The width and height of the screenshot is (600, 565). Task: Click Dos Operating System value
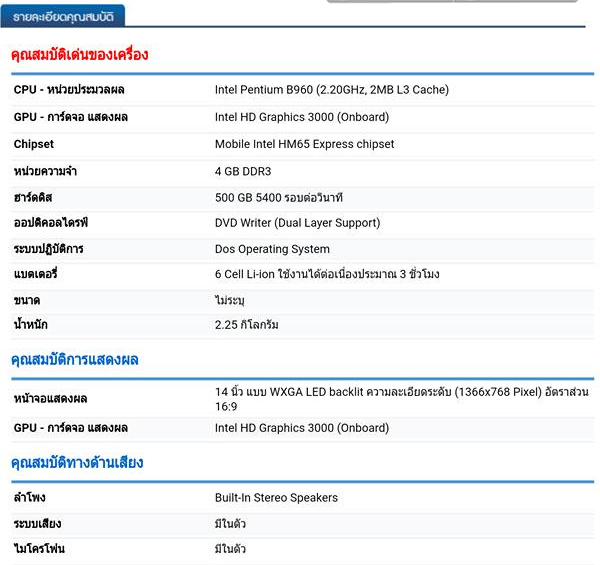point(272,249)
